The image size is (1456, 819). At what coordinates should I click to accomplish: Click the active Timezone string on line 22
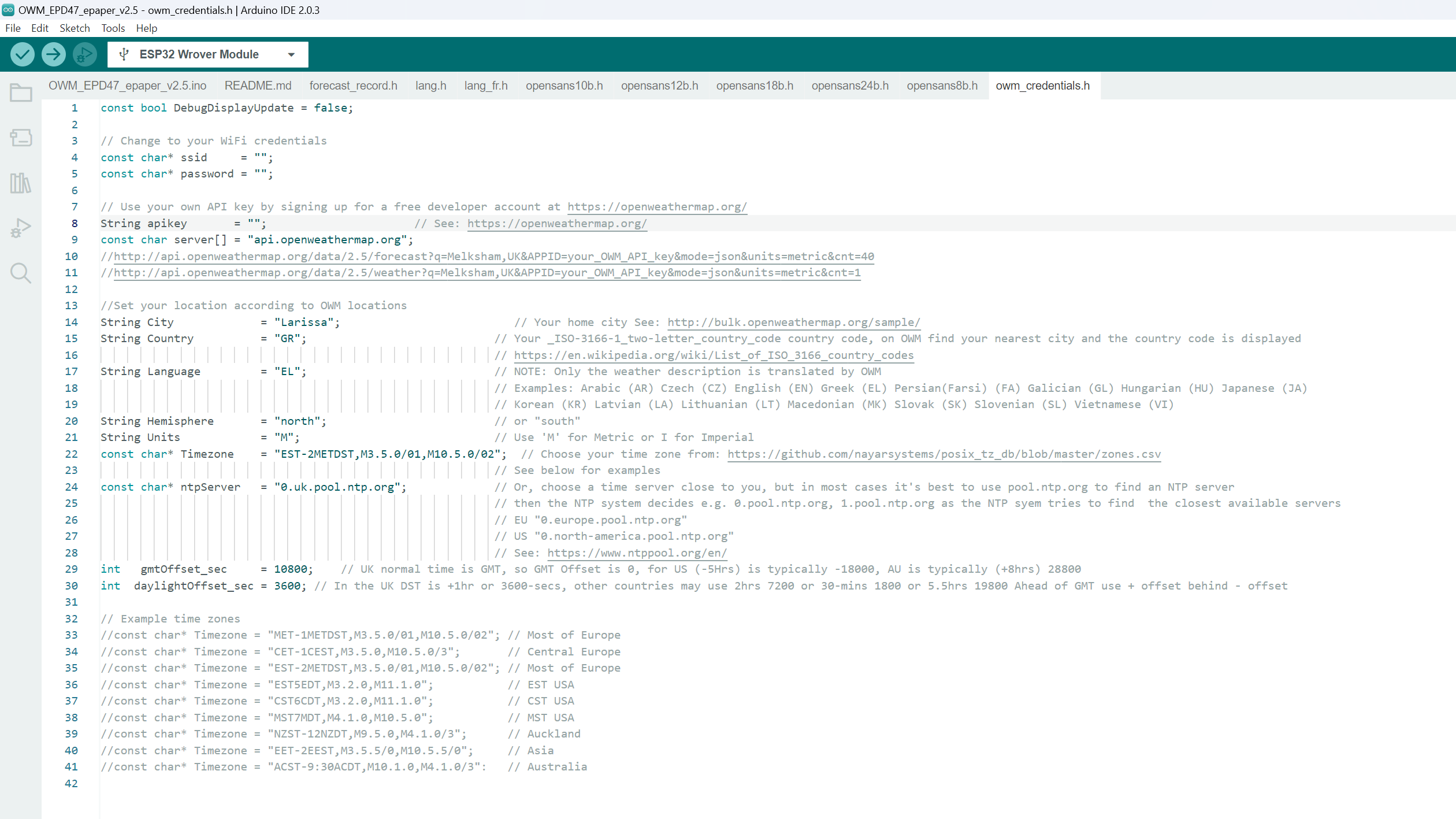(x=387, y=454)
